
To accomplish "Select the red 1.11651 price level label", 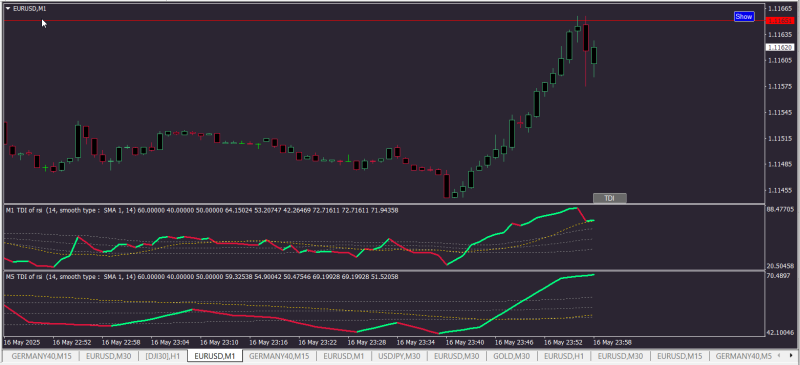I will [781, 20].
